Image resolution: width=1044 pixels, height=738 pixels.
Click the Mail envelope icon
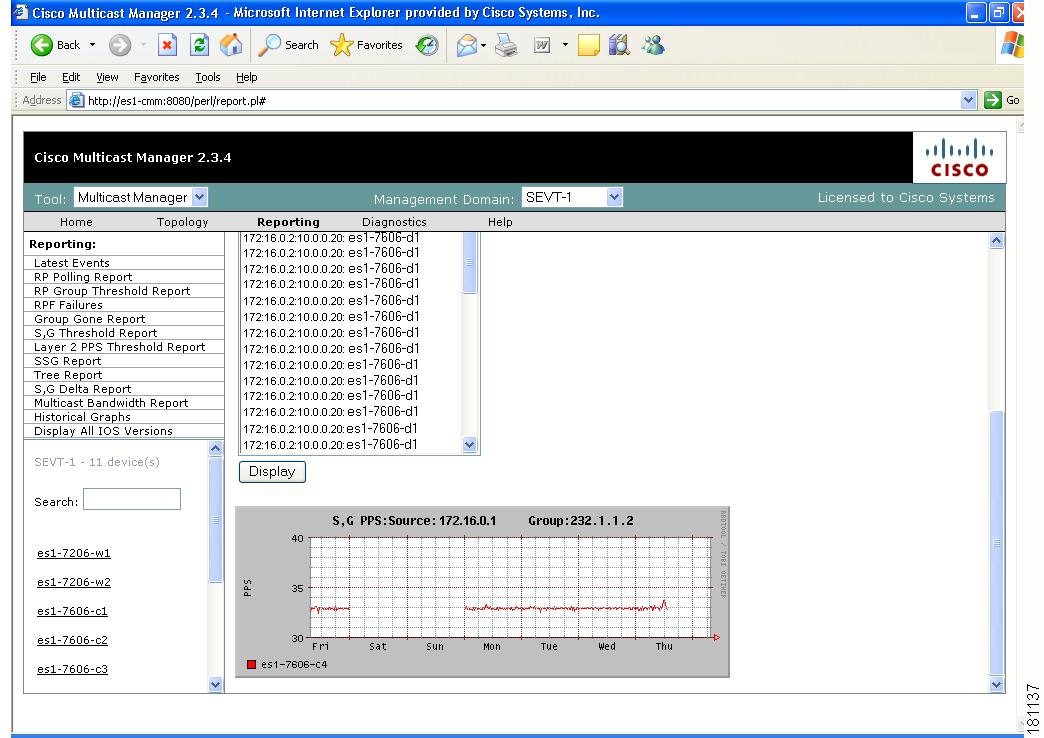point(467,45)
